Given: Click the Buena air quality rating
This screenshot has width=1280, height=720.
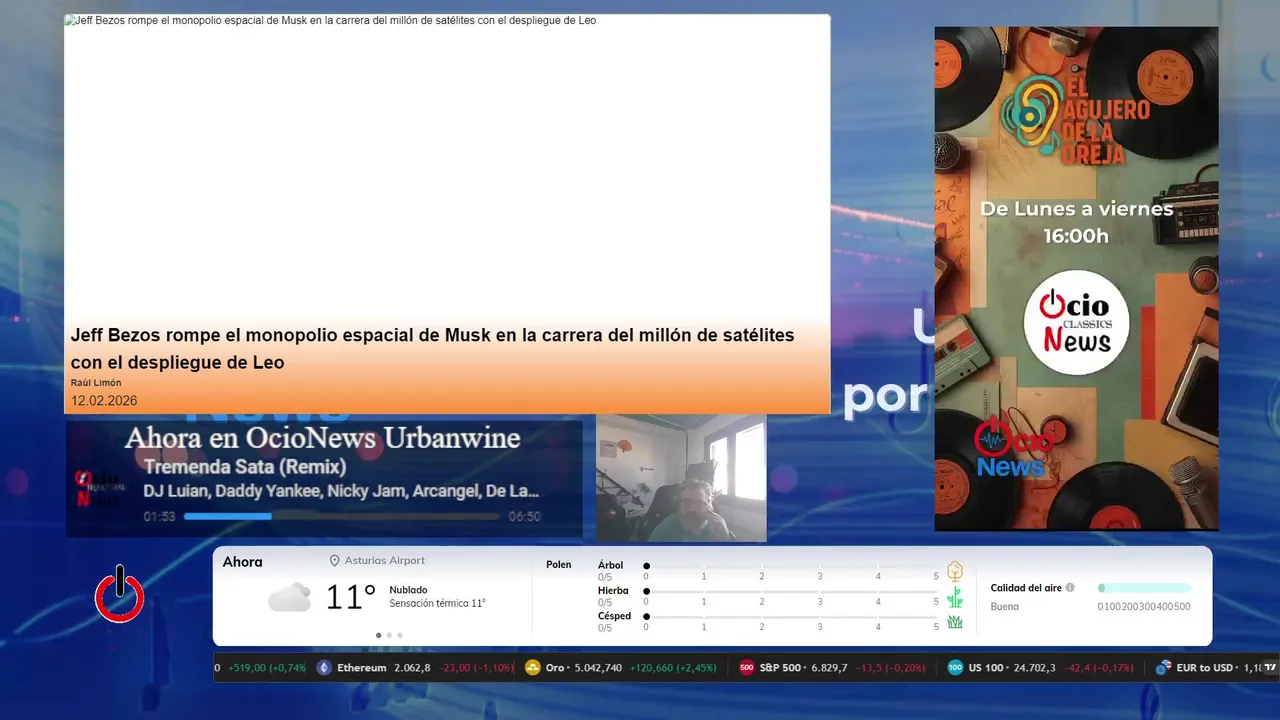Looking at the screenshot, I should (x=1004, y=607).
